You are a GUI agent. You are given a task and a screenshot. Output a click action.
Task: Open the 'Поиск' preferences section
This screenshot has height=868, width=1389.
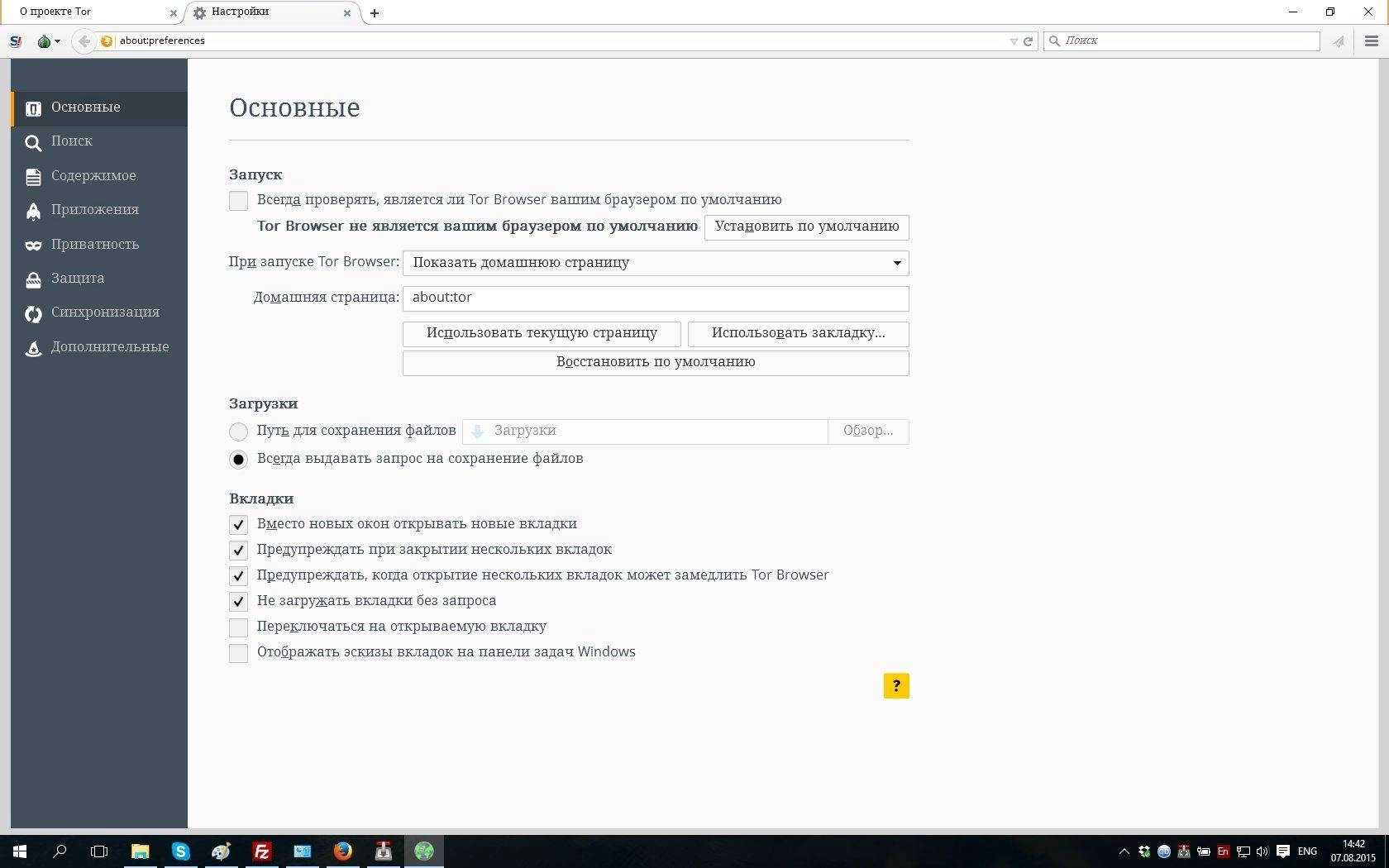99,141
